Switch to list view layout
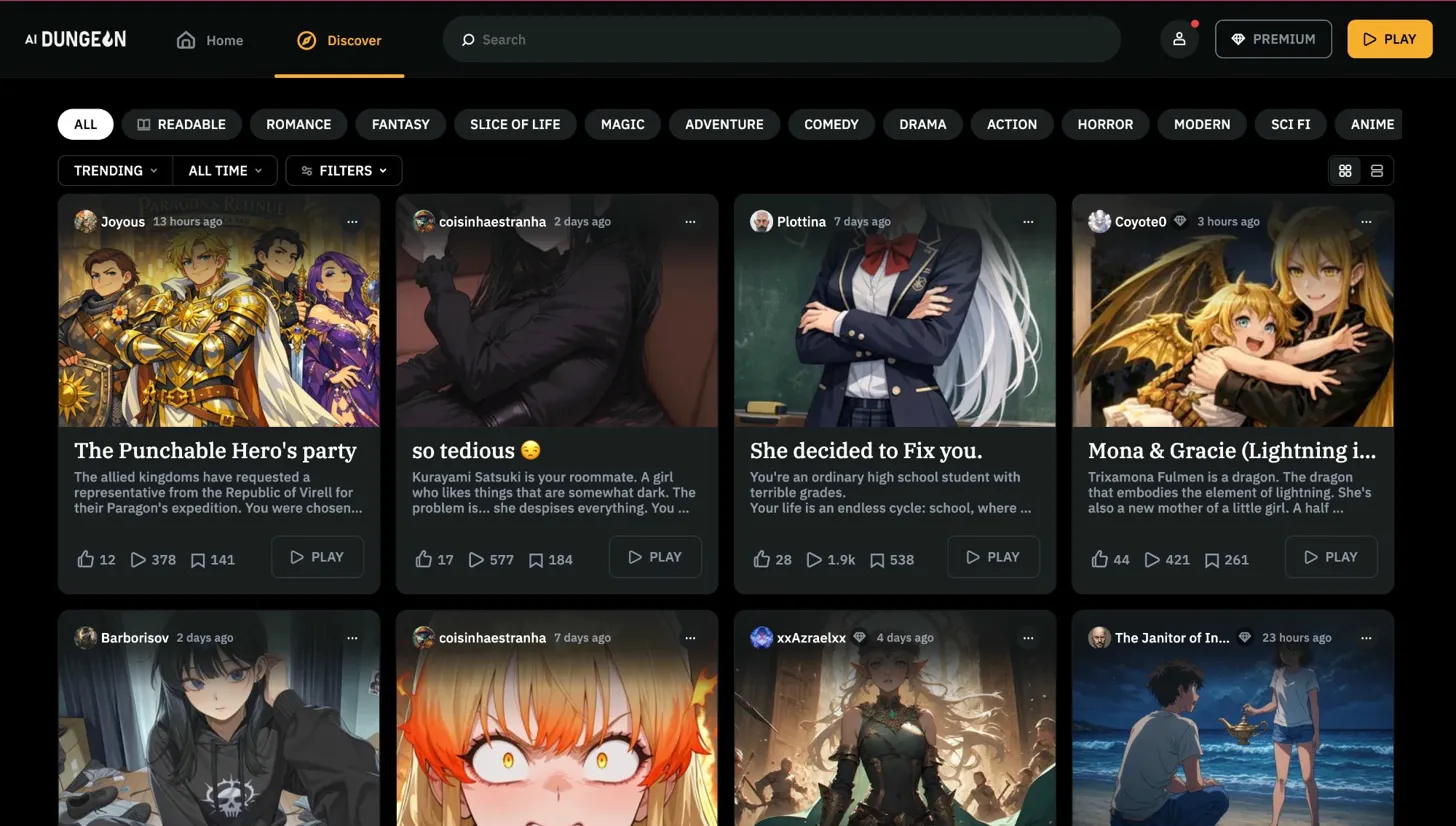The image size is (1456, 826). [x=1376, y=171]
